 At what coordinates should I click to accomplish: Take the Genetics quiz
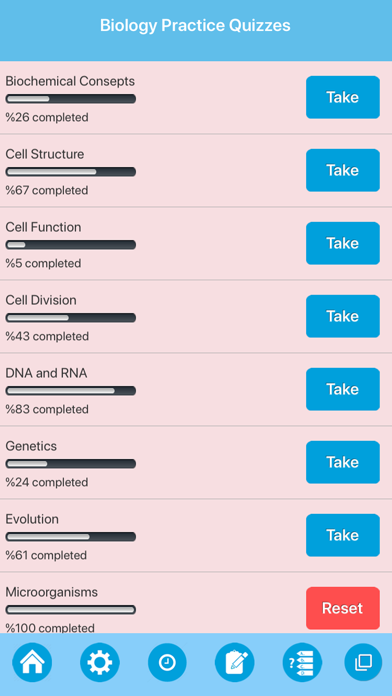point(343,462)
